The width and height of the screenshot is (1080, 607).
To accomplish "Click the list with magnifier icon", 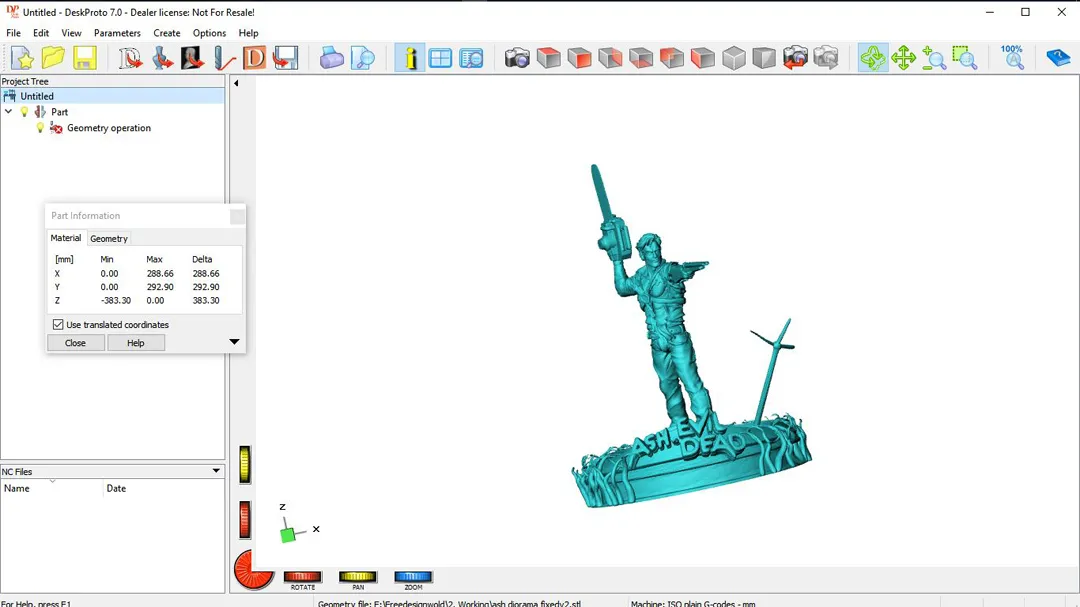I will pyautogui.click(x=471, y=58).
